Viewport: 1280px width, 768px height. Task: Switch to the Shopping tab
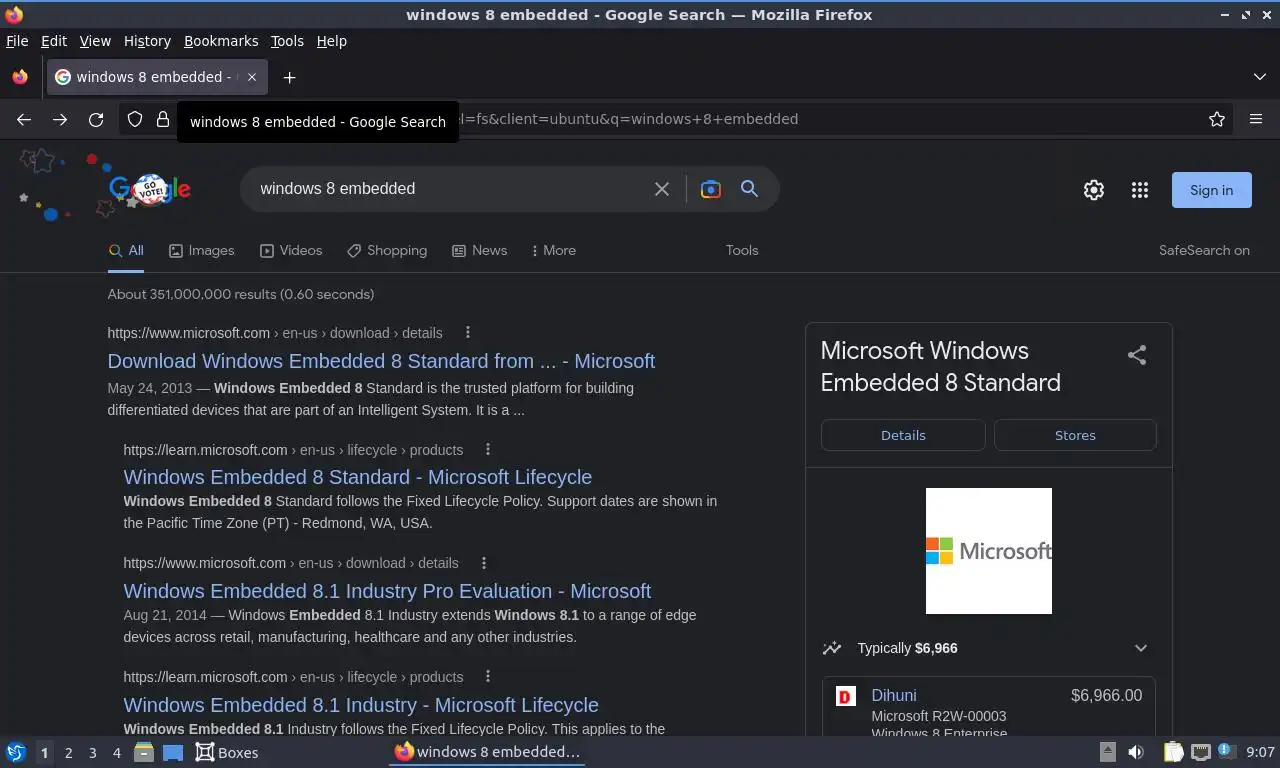[387, 251]
